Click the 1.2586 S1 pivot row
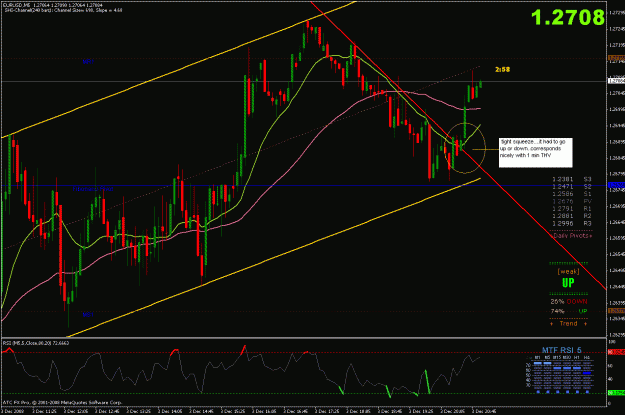 click(x=572, y=194)
